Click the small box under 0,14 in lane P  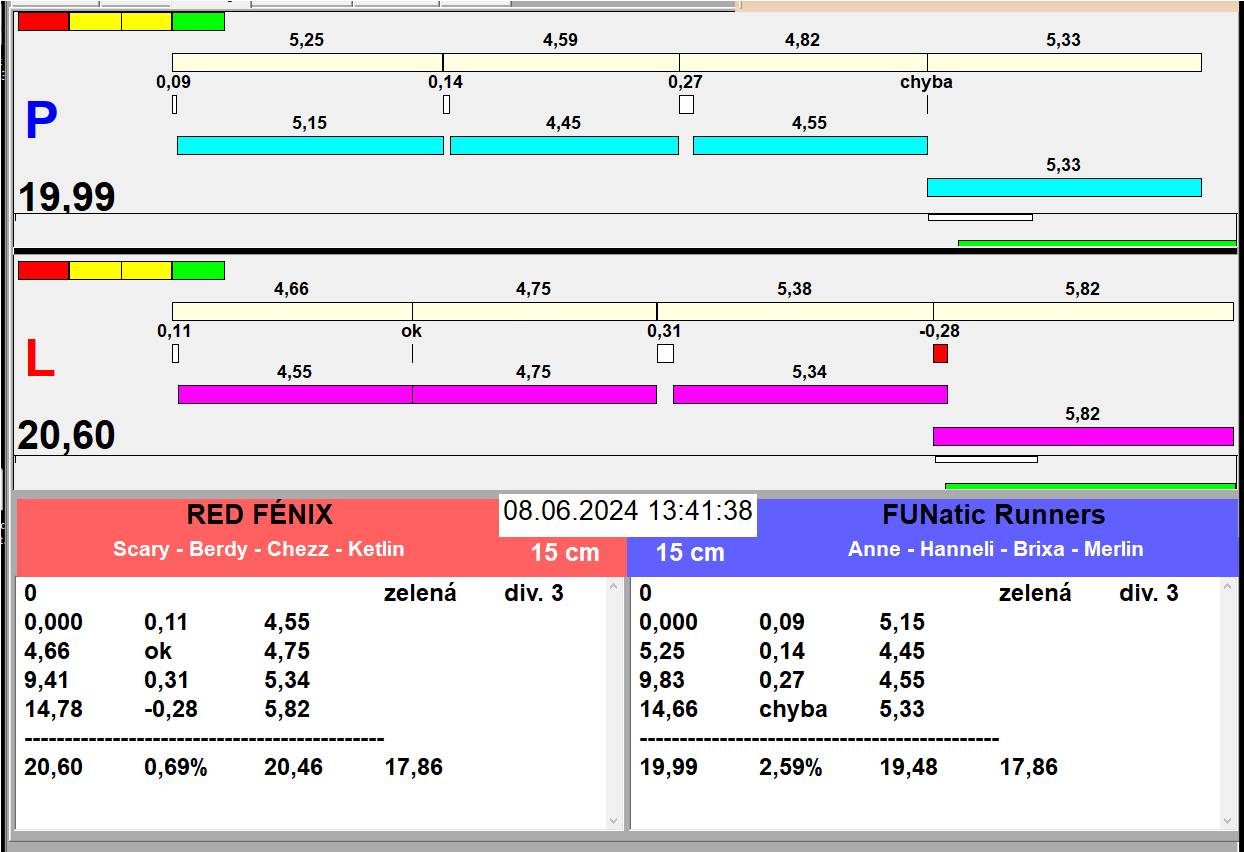click(446, 104)
